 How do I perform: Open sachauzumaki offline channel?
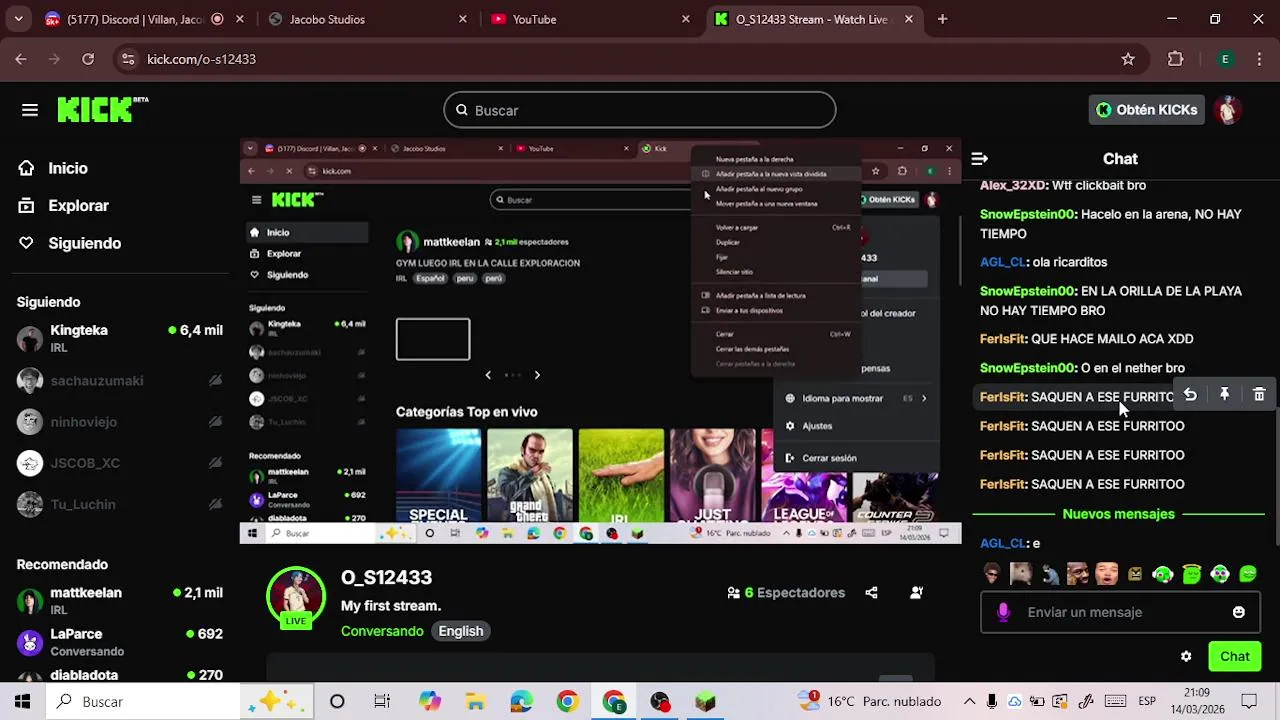point(120,380)
